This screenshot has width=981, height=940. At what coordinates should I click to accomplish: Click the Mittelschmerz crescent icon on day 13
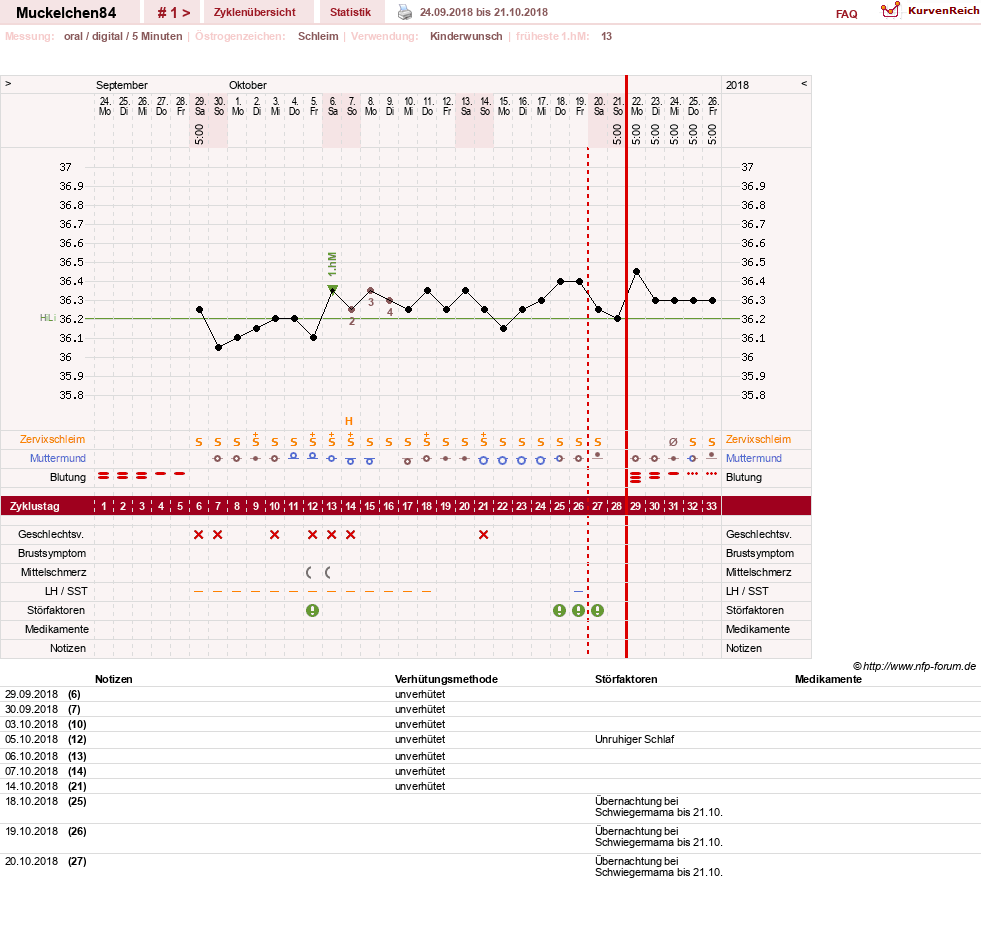click(328, 572)
